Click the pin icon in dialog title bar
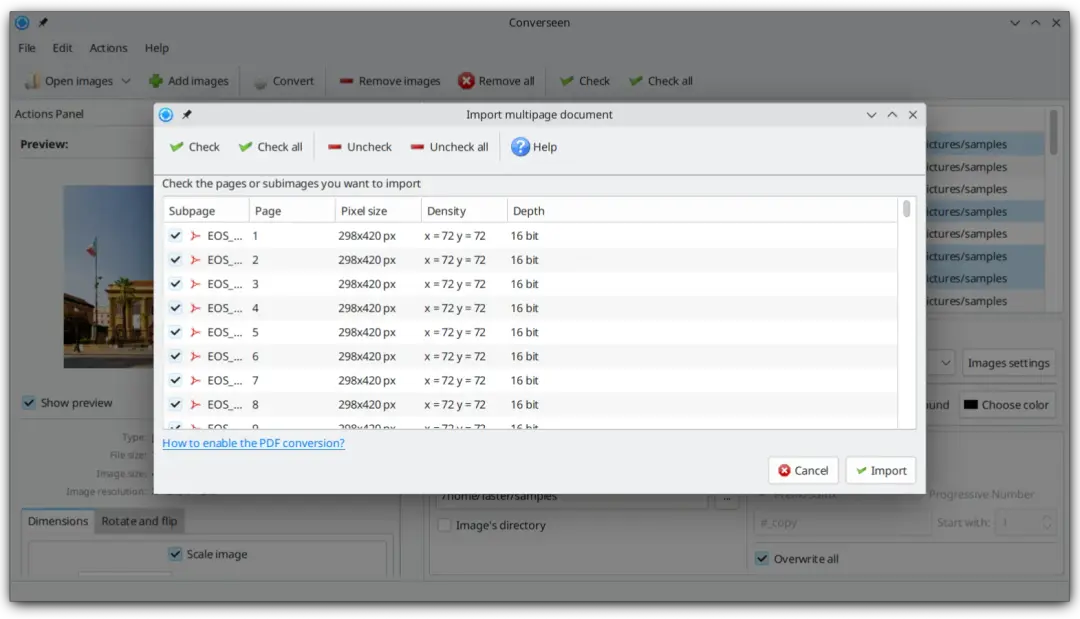 point(187,115)
